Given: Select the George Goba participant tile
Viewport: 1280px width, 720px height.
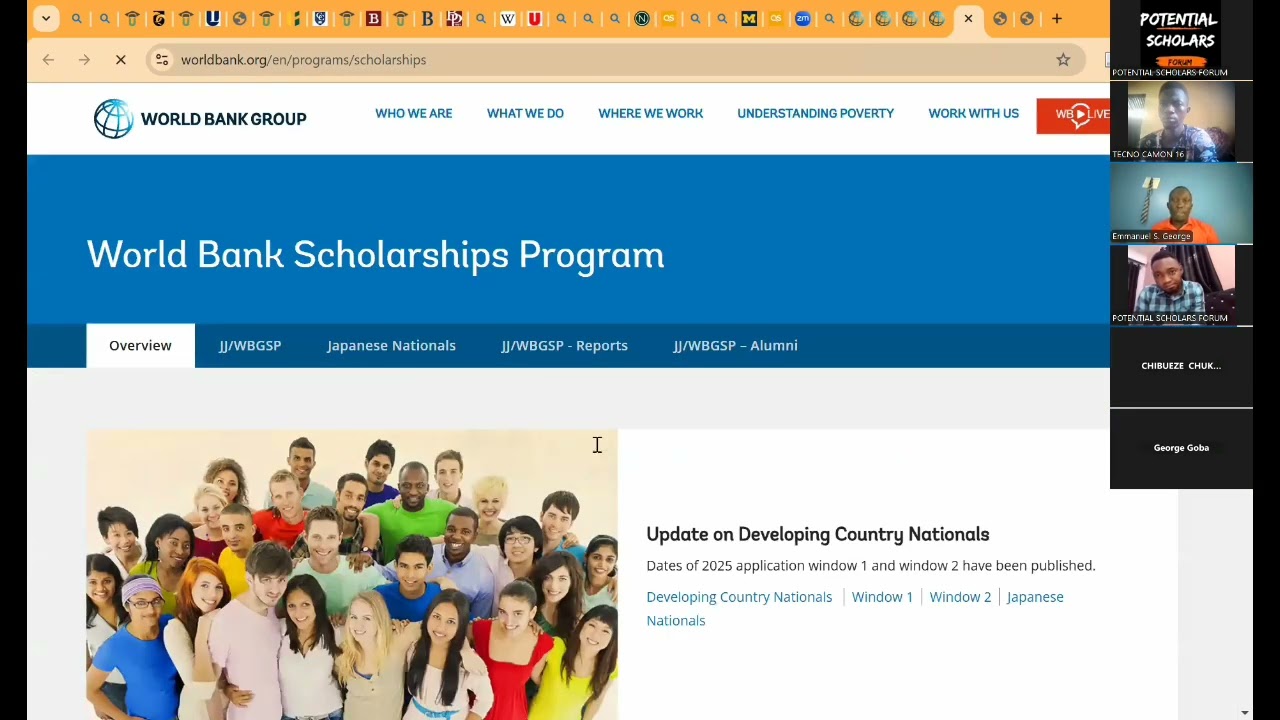Looking at the screenshot, I should (x=1181, y=448).
